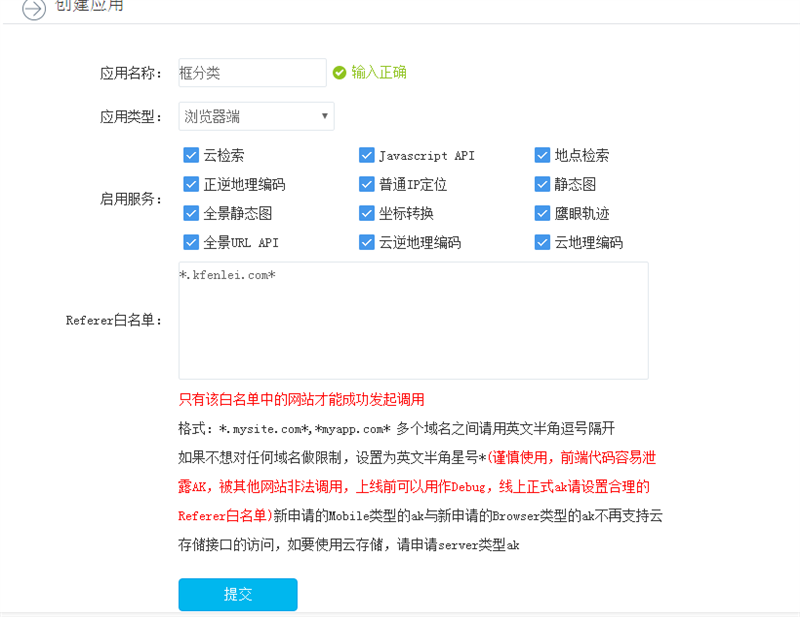Image resolution: width=800 pixels, height=617 pixels.
Task: Uncheck the 静态图 checkbox
Action: pos(542,184)
